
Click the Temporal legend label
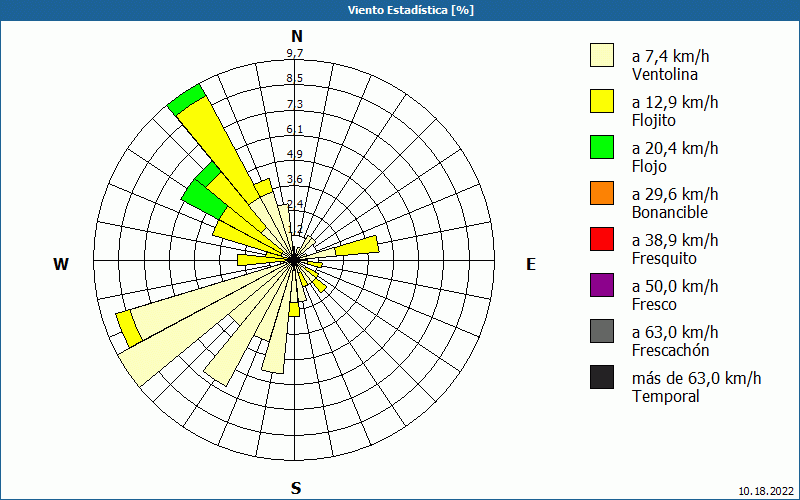click(x=666, y=396)
